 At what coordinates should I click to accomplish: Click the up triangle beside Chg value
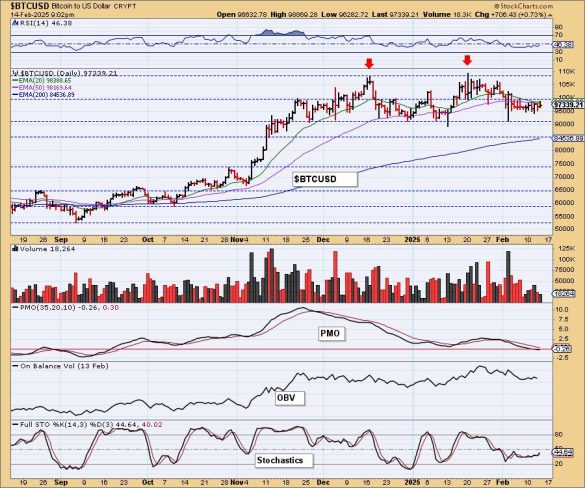(550, 15)
